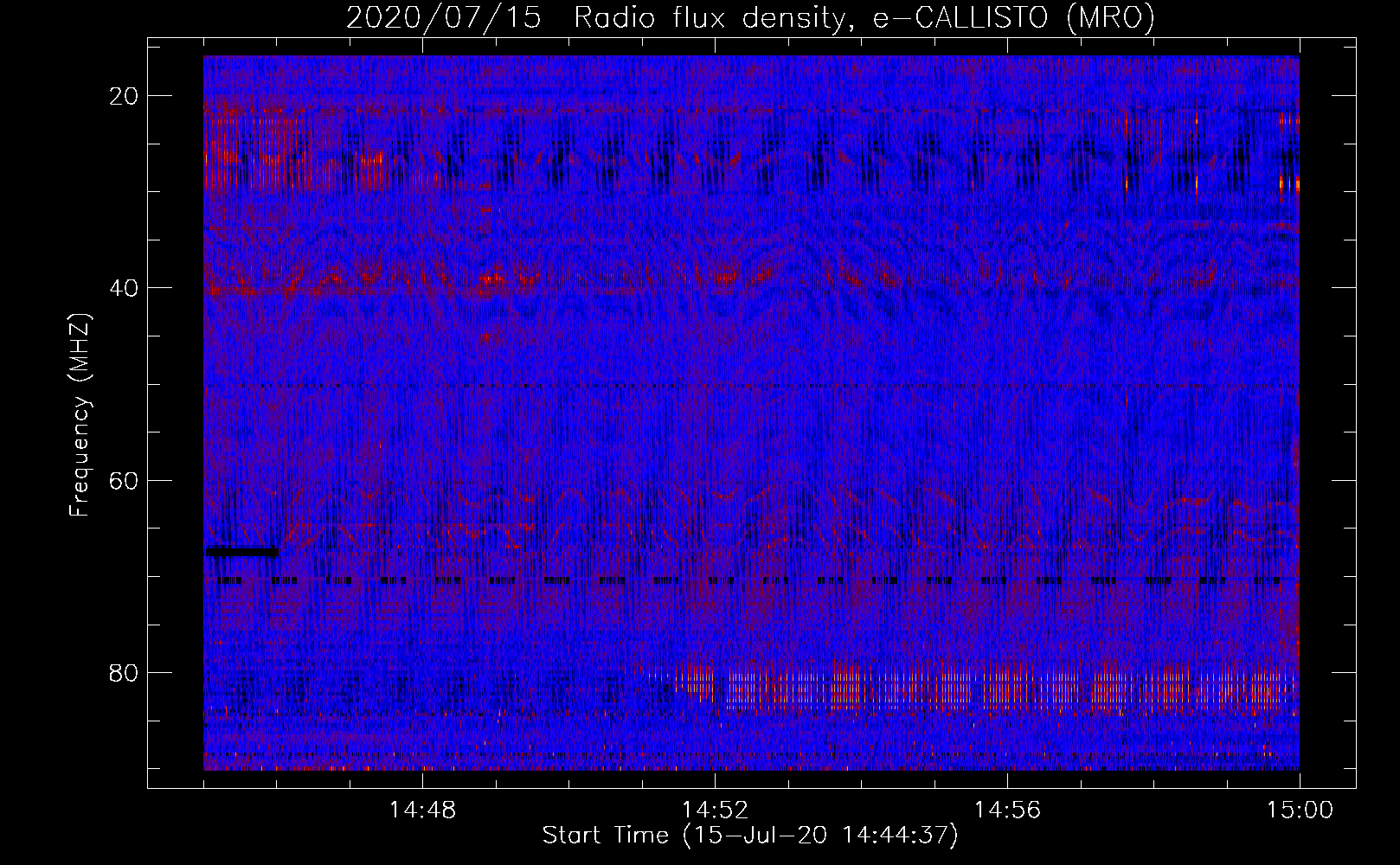Screen dimensions: 1400x865
Task: Click the 14:48 time tick label
Action: 422,811
